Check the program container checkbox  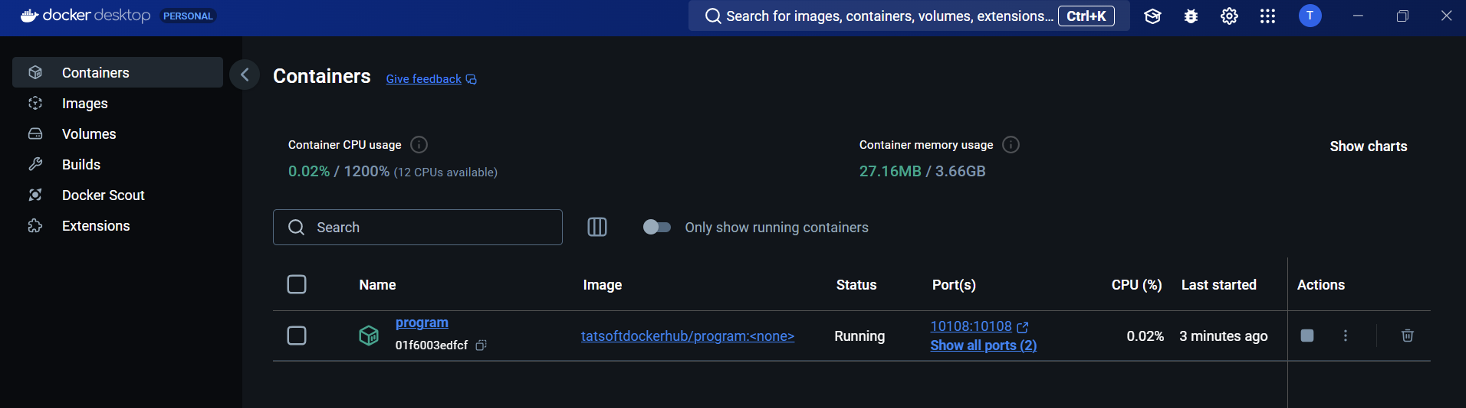pos(296,336)
